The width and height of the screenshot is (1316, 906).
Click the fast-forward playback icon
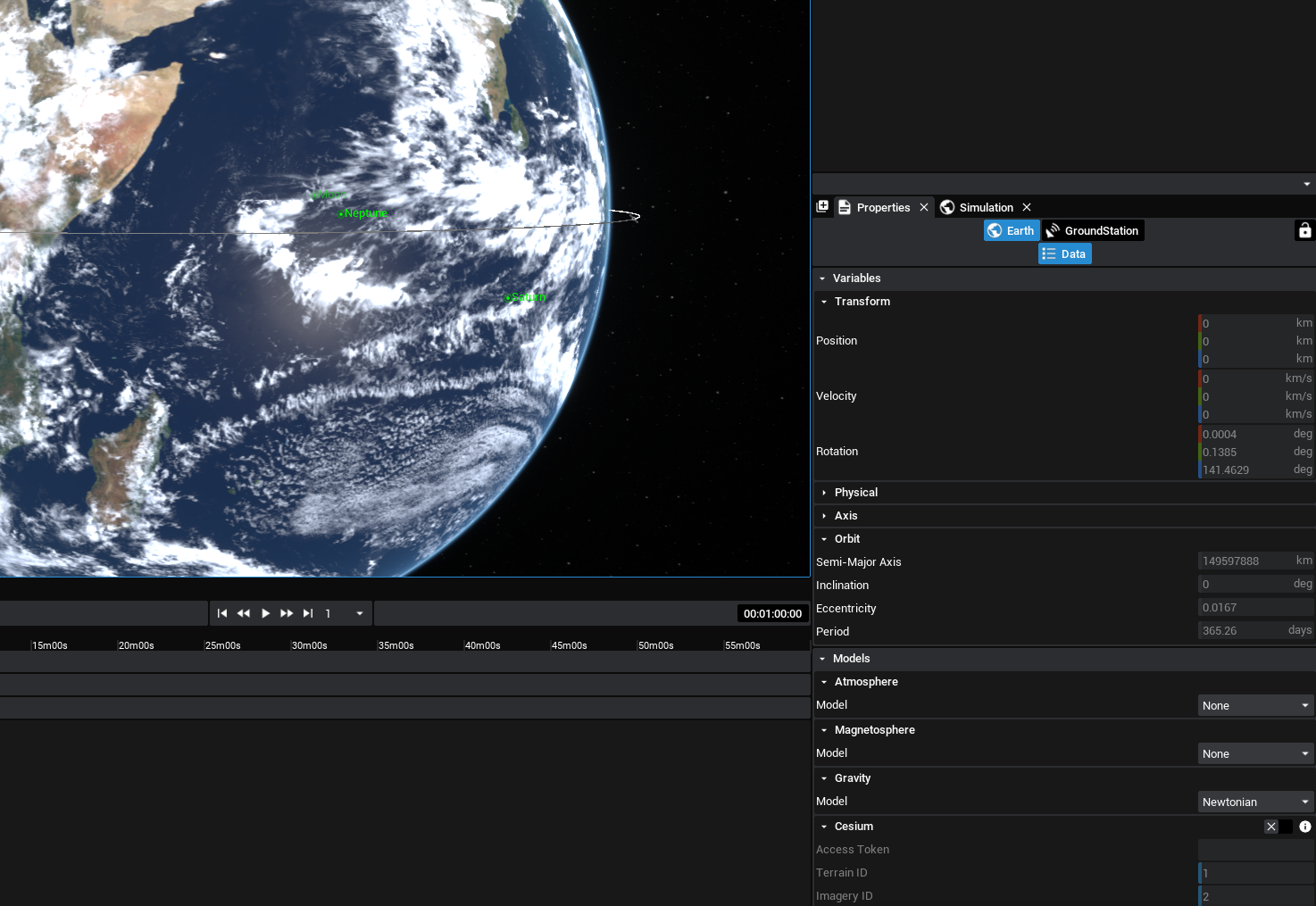tap(287, 613)
